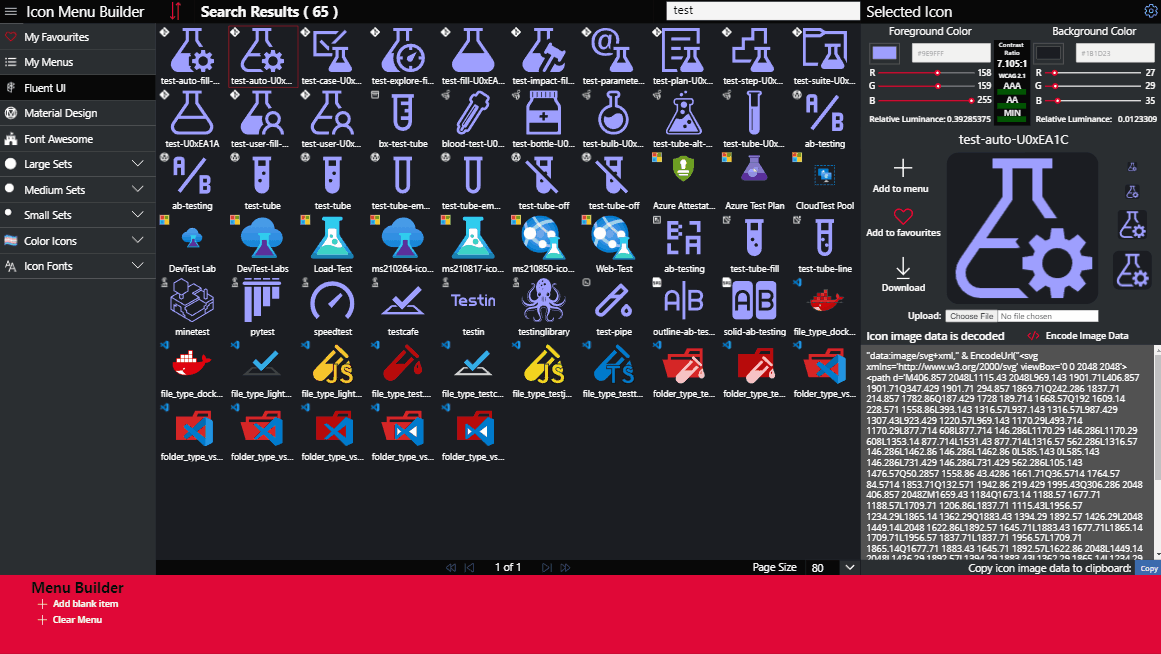1161x654 pixels.
Task: Switch to Material Design icon set
Action: (x=78, y=113)
